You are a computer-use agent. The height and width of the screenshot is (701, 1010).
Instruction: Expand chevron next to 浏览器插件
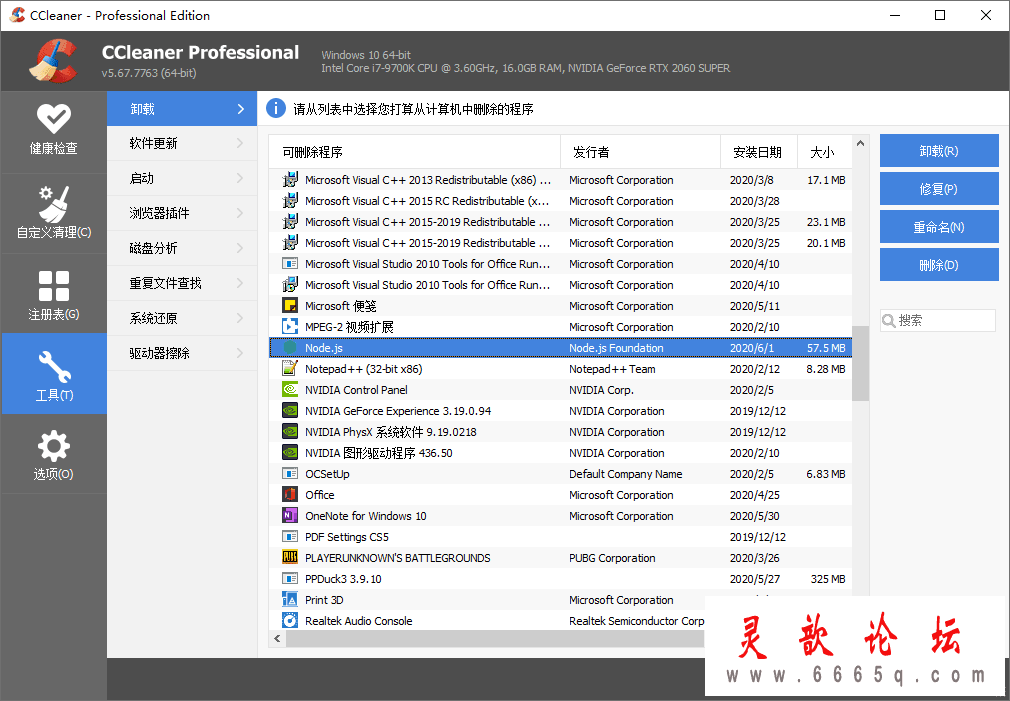coord(240,213)
